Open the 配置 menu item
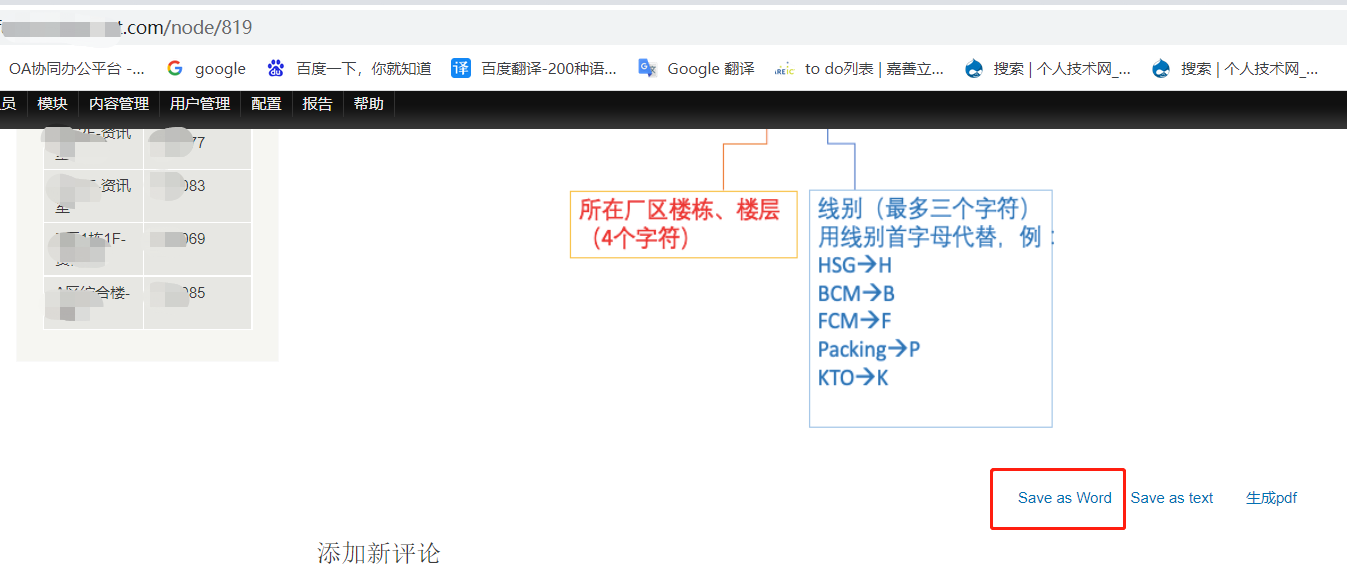This screenshot has height=584, width=1347. coord(266,104)
